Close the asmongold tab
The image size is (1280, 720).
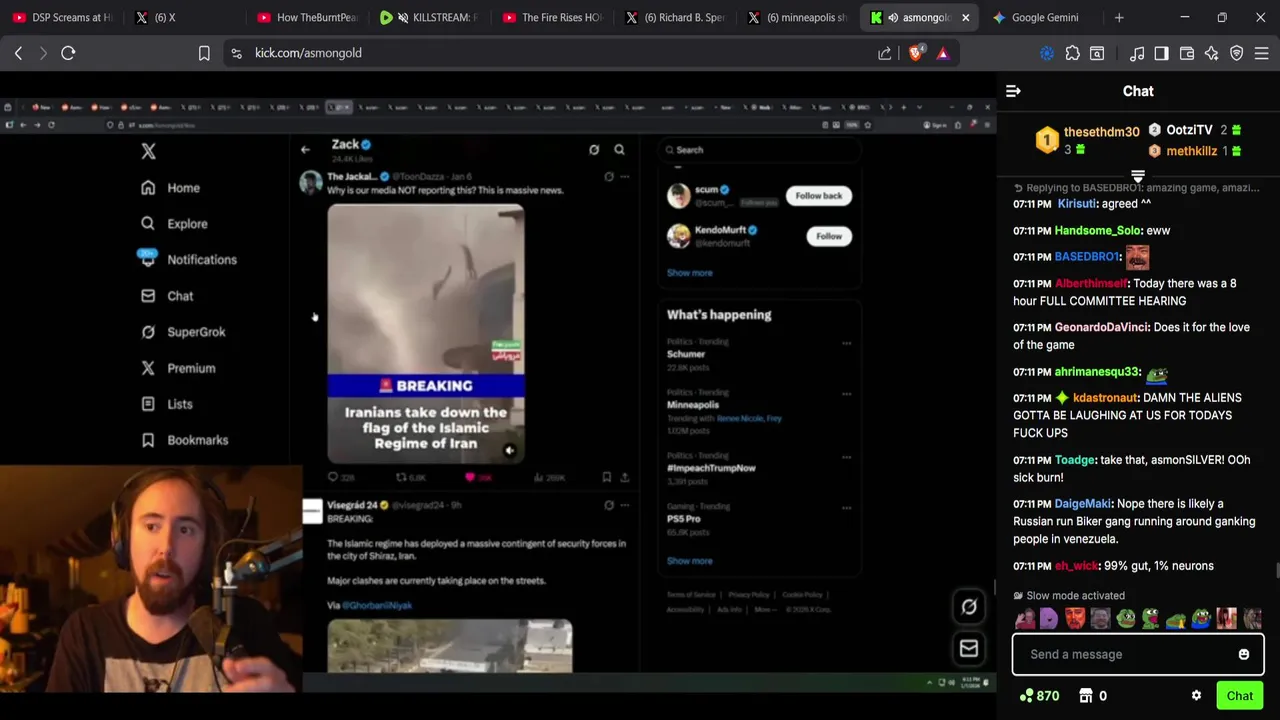[965, 17]
